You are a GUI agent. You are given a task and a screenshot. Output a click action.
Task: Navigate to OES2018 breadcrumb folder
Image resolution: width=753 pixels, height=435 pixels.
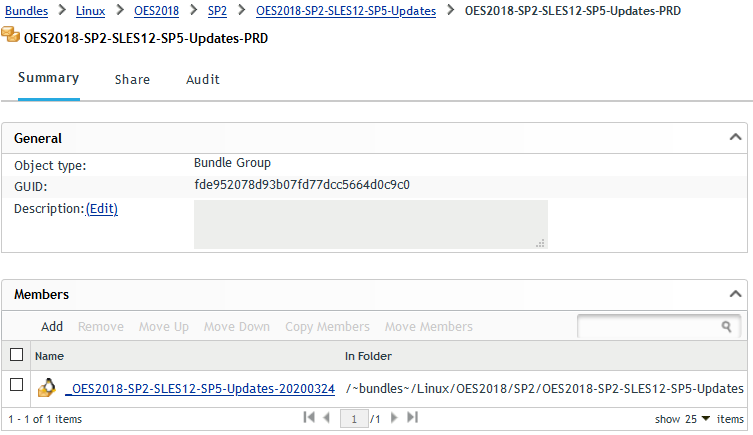tap(156, 11)
